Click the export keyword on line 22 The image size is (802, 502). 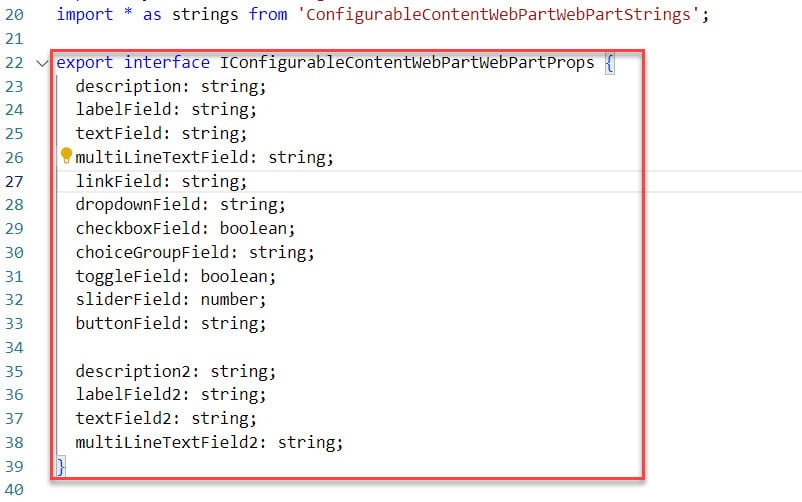84,63
